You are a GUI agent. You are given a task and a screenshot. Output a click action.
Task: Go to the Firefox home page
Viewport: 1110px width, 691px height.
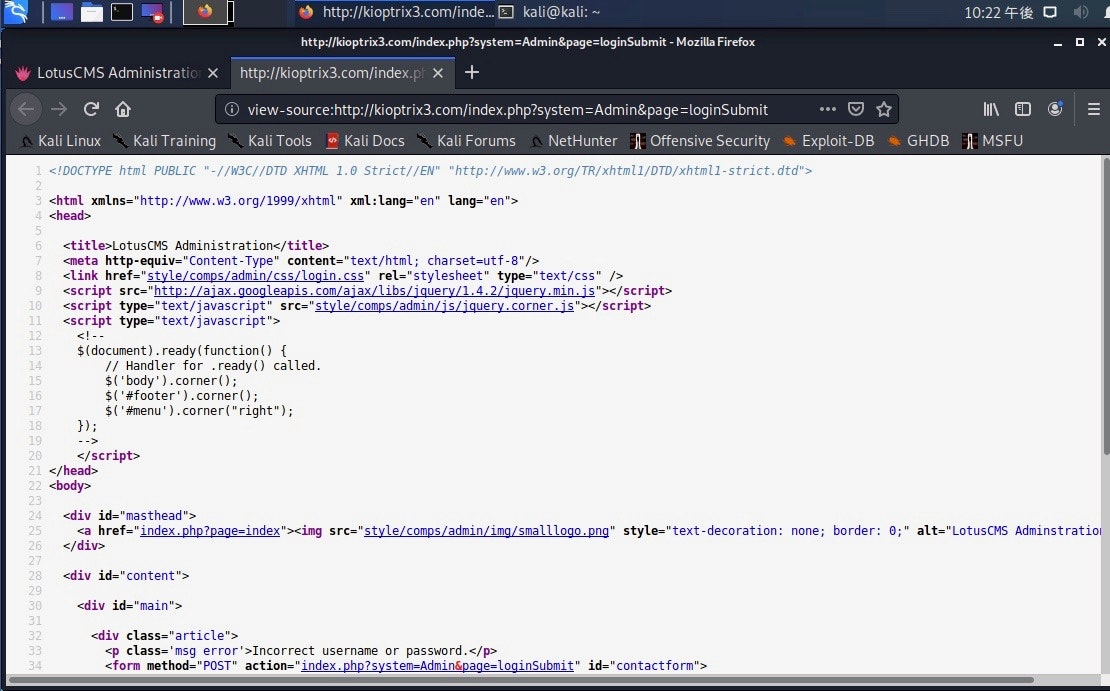click(x=123, y=109)
